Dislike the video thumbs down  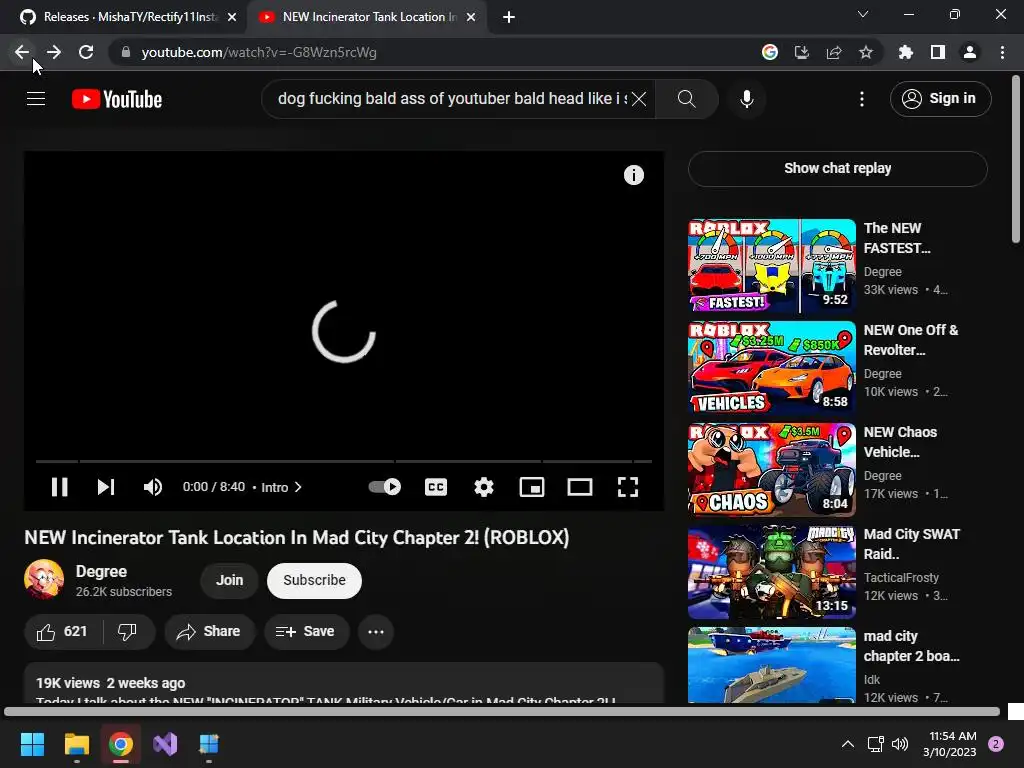coord(128,632)
